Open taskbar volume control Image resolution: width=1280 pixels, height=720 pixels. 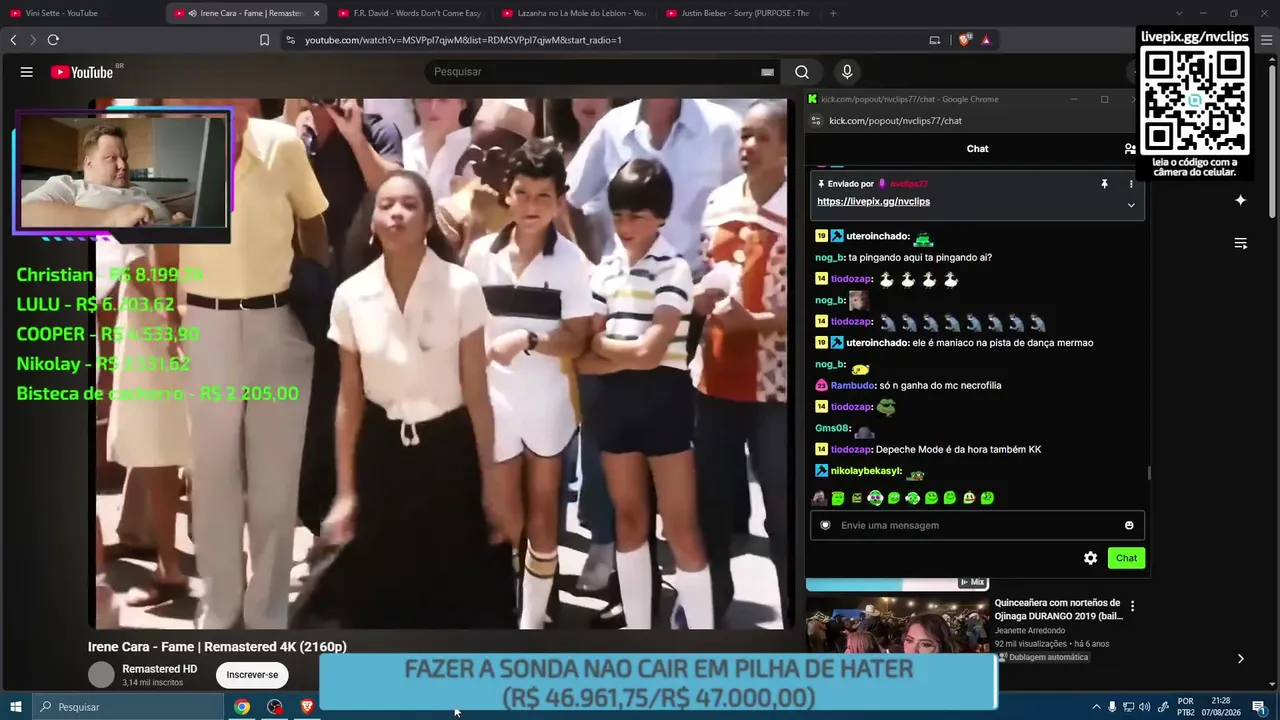tap(1145, 707)
